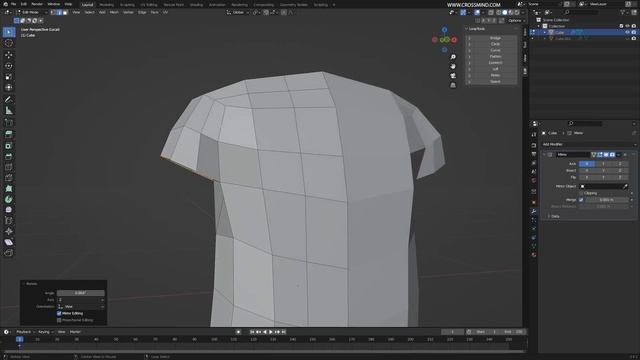Enable vertex select mode
640x360 pixels.
click(53, 12)
